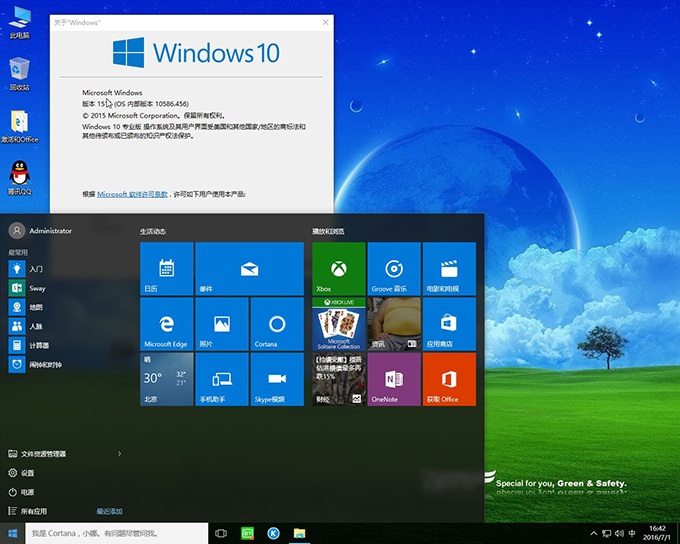The height and width of the screenshot is (544, 680).
Task: Open the Xbox tile
Action: [339, 268]
